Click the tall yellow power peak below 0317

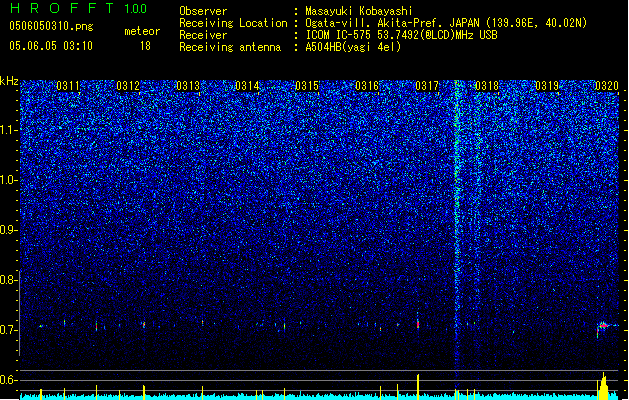click(418, 385)
